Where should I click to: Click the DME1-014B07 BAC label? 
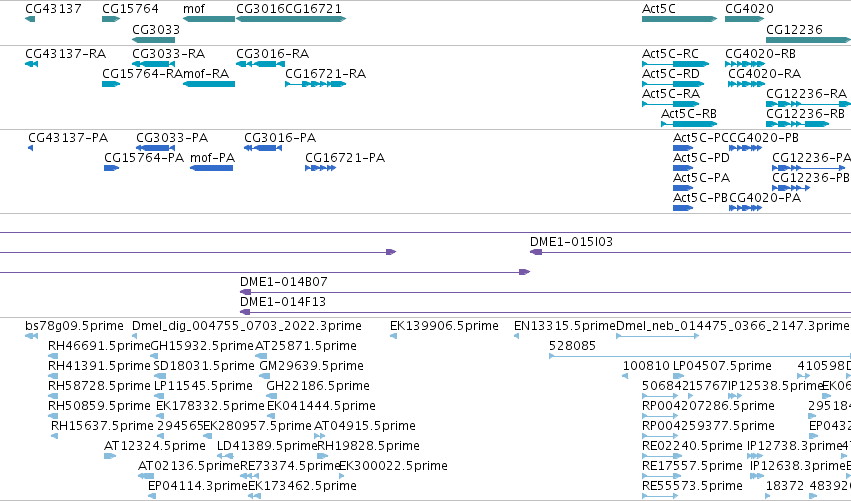point(284,282)
